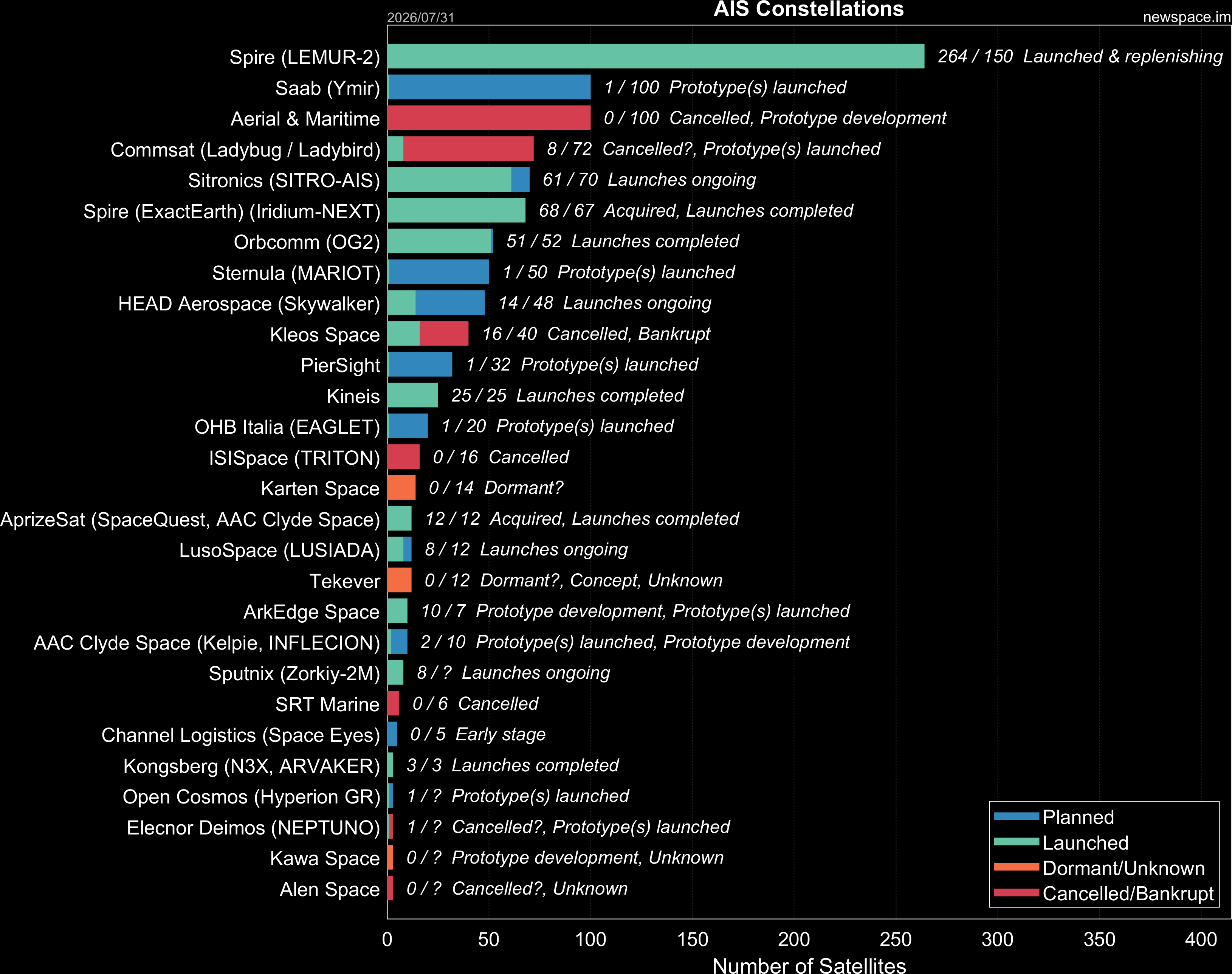The image size is (1232, 974).
Task: Select the 'PierSight' row label
Action: pyautogui.click(x=340, y=365)
